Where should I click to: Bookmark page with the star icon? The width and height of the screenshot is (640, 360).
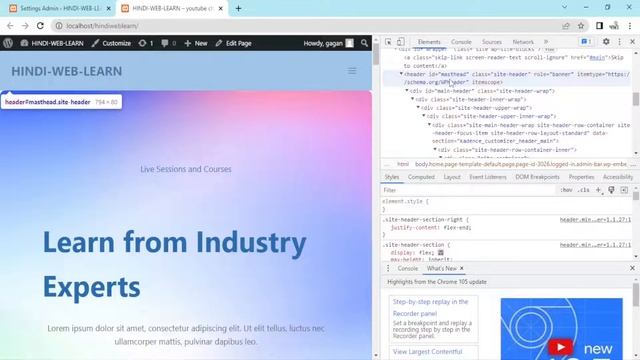pos(581,26)
